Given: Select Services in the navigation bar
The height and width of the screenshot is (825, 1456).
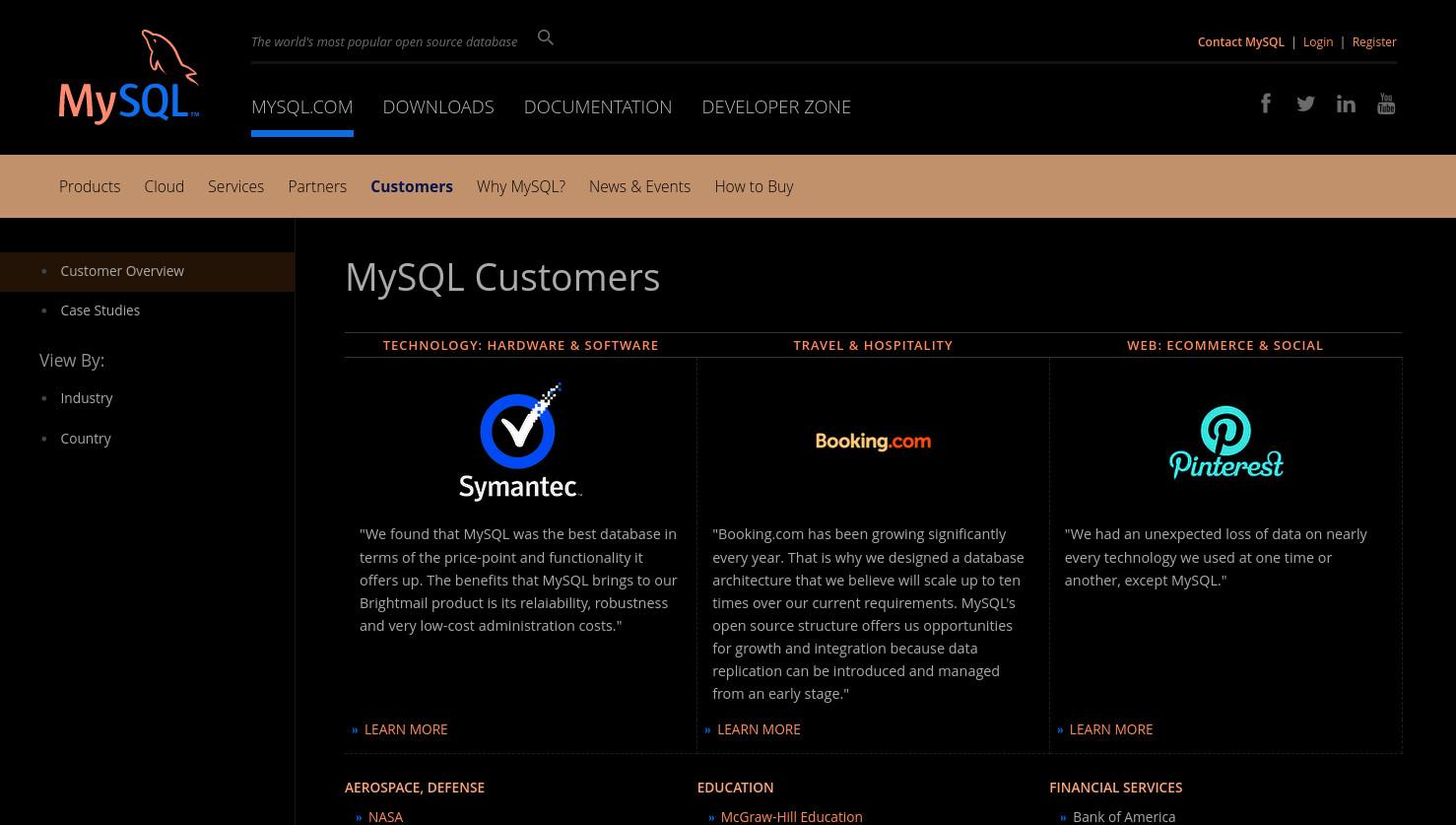Looking at the screenshot, I should point(236,186).
